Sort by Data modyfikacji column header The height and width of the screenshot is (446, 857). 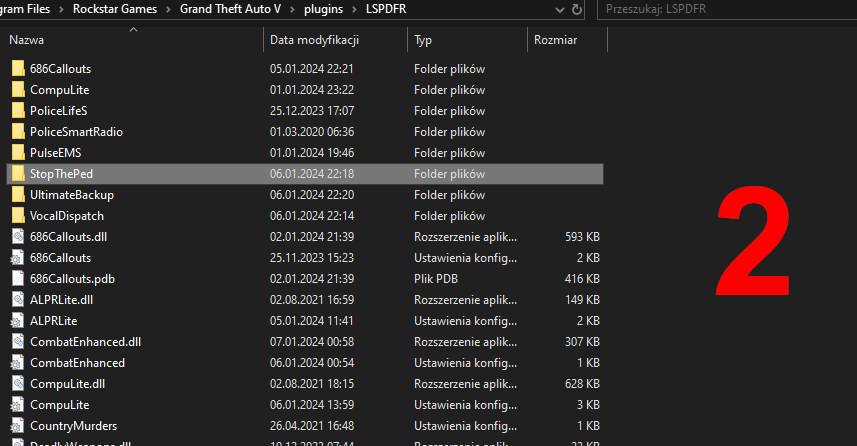pyautogui.click(x=314, y=40)
